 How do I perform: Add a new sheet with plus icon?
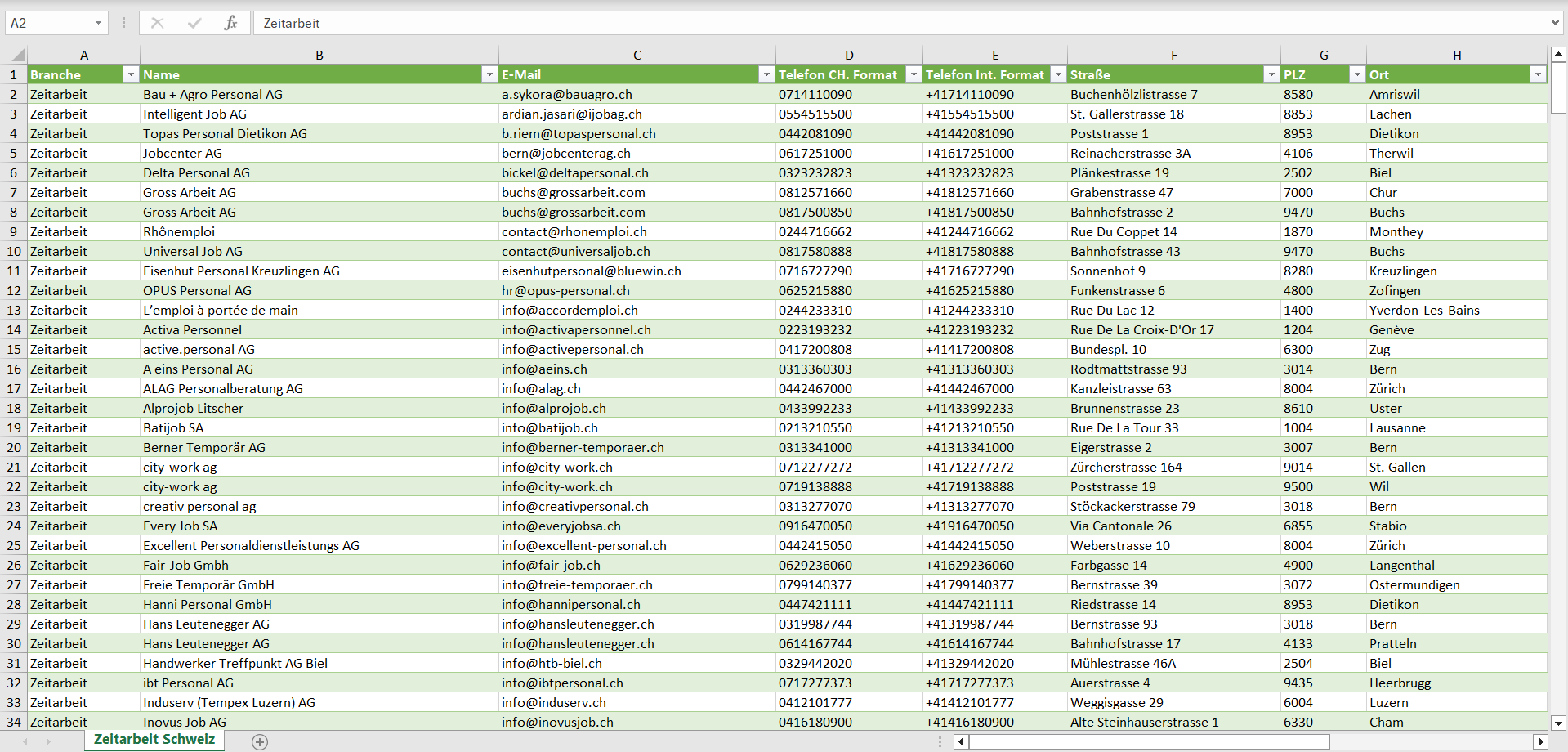(x=260, y=741)
